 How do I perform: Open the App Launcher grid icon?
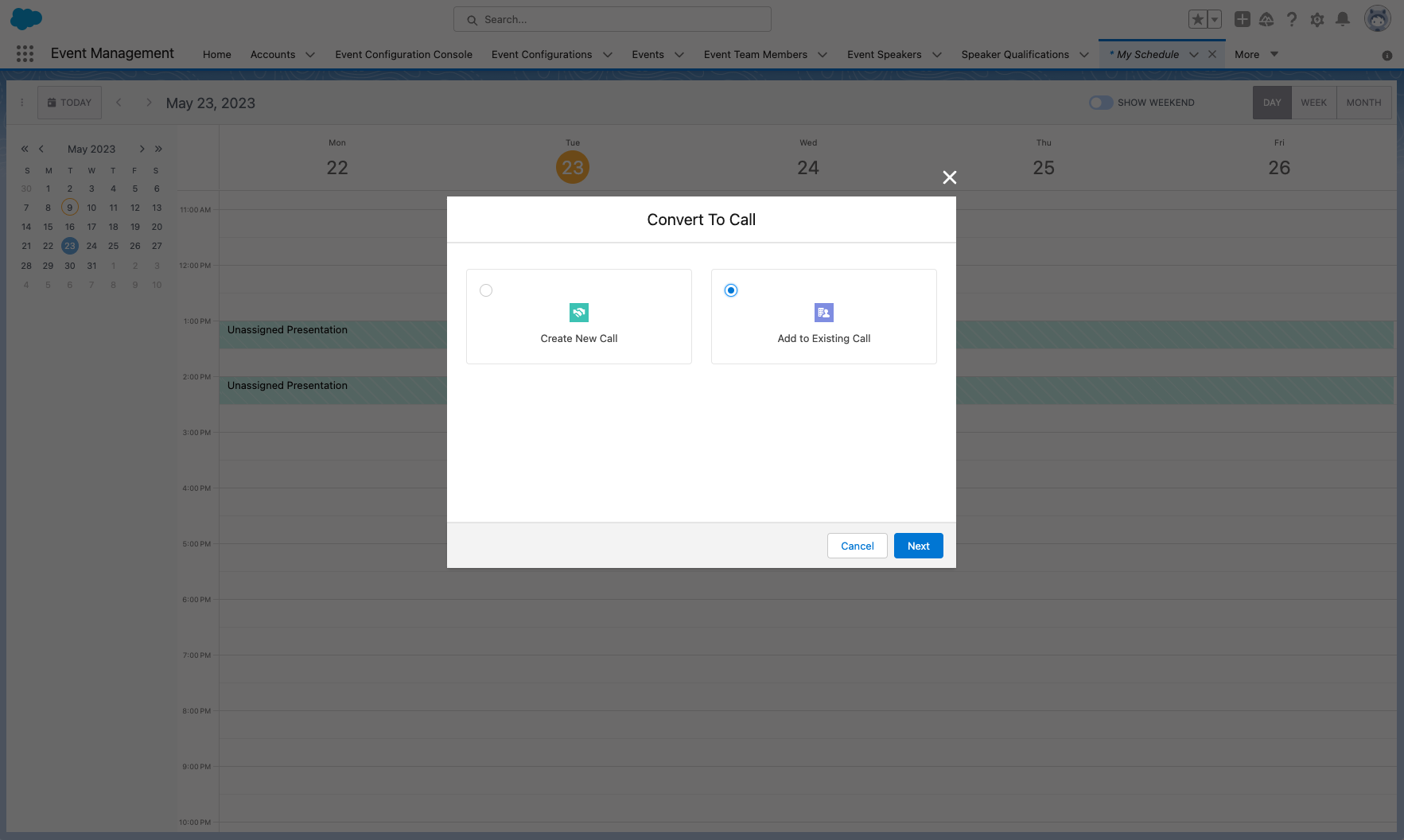tap(25, 53)
